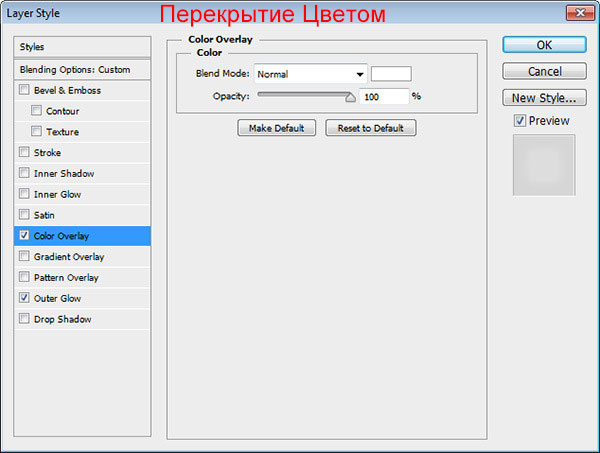Click the style preview thumbnail
The width and height of the screenshot is (600, 453).
click(x=544, y=165)
